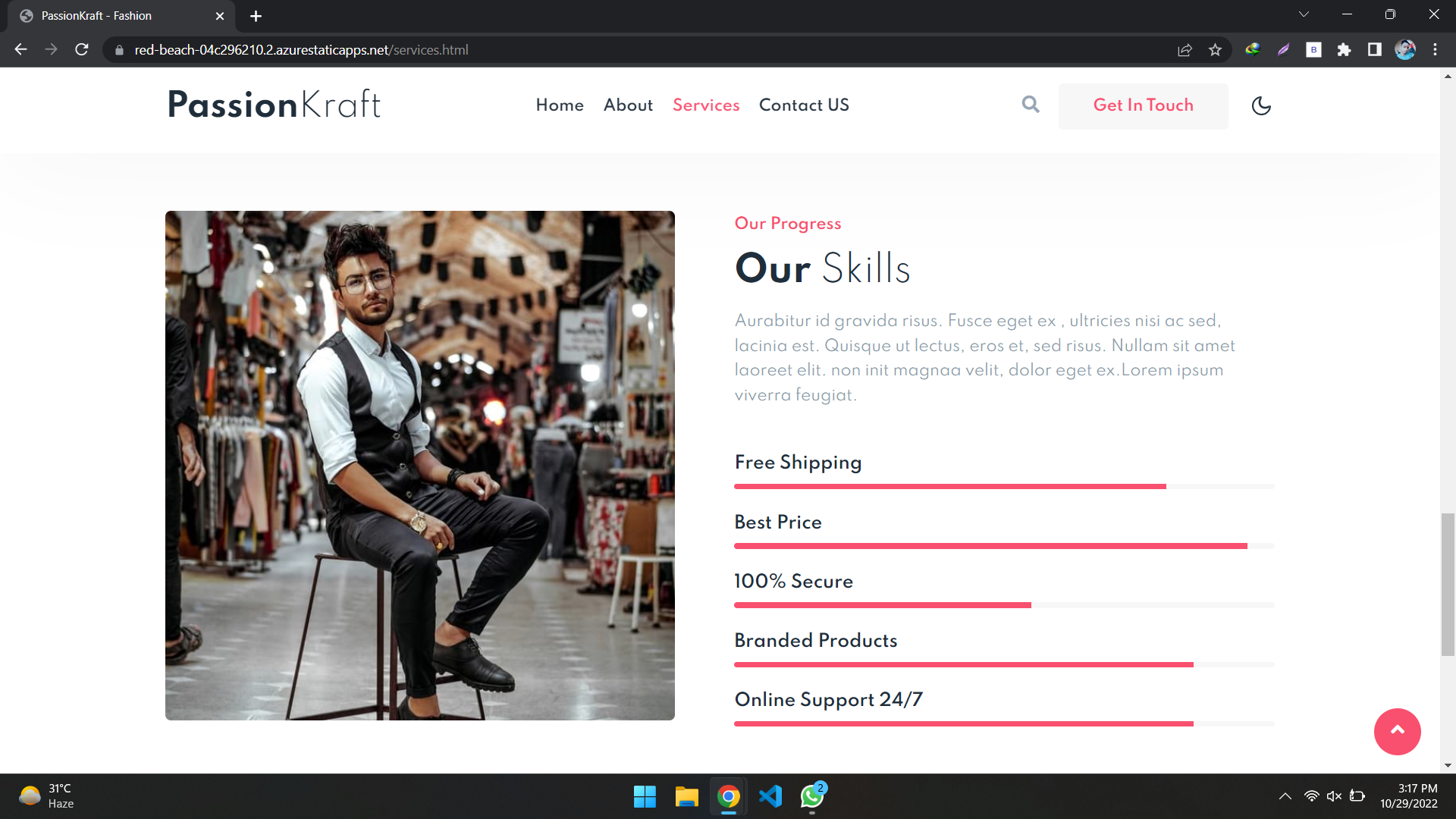Toggle WhatsApp from the taskbar

810,797
